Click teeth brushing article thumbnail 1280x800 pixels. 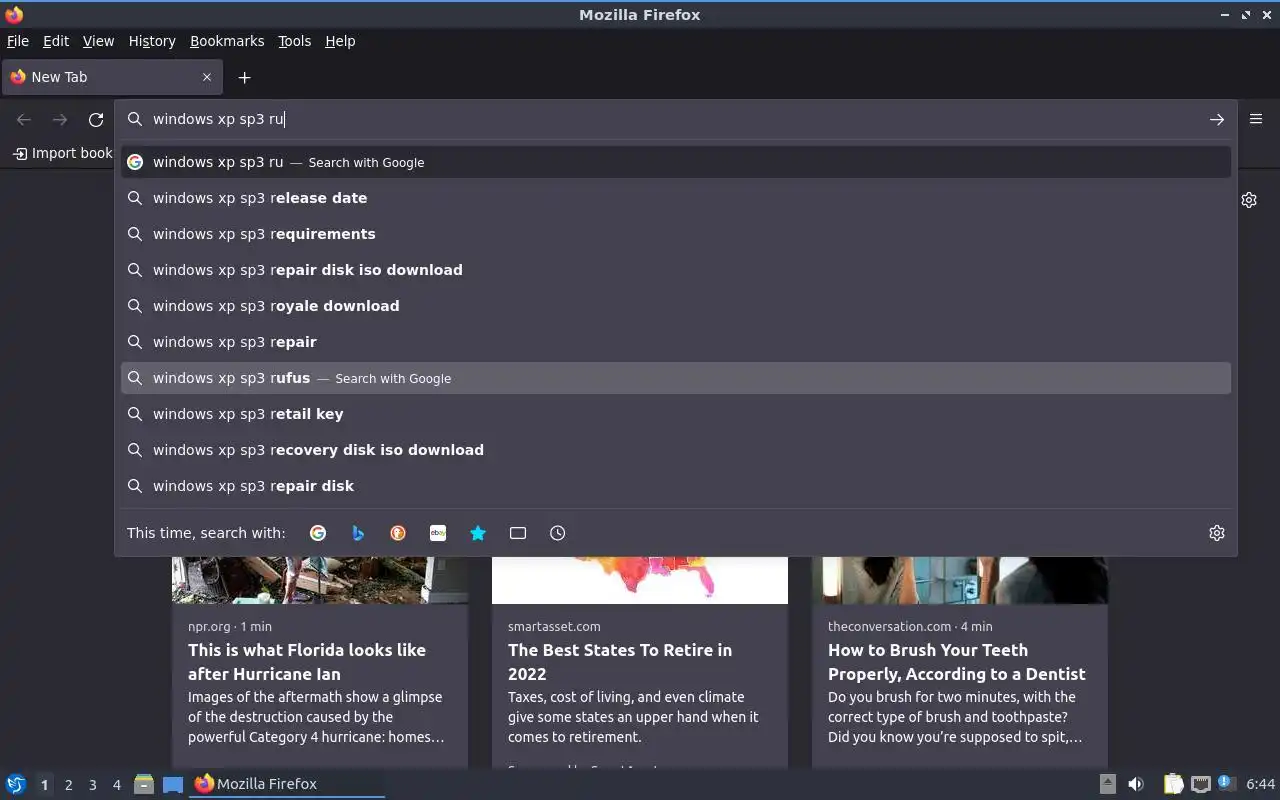(960, 581)
